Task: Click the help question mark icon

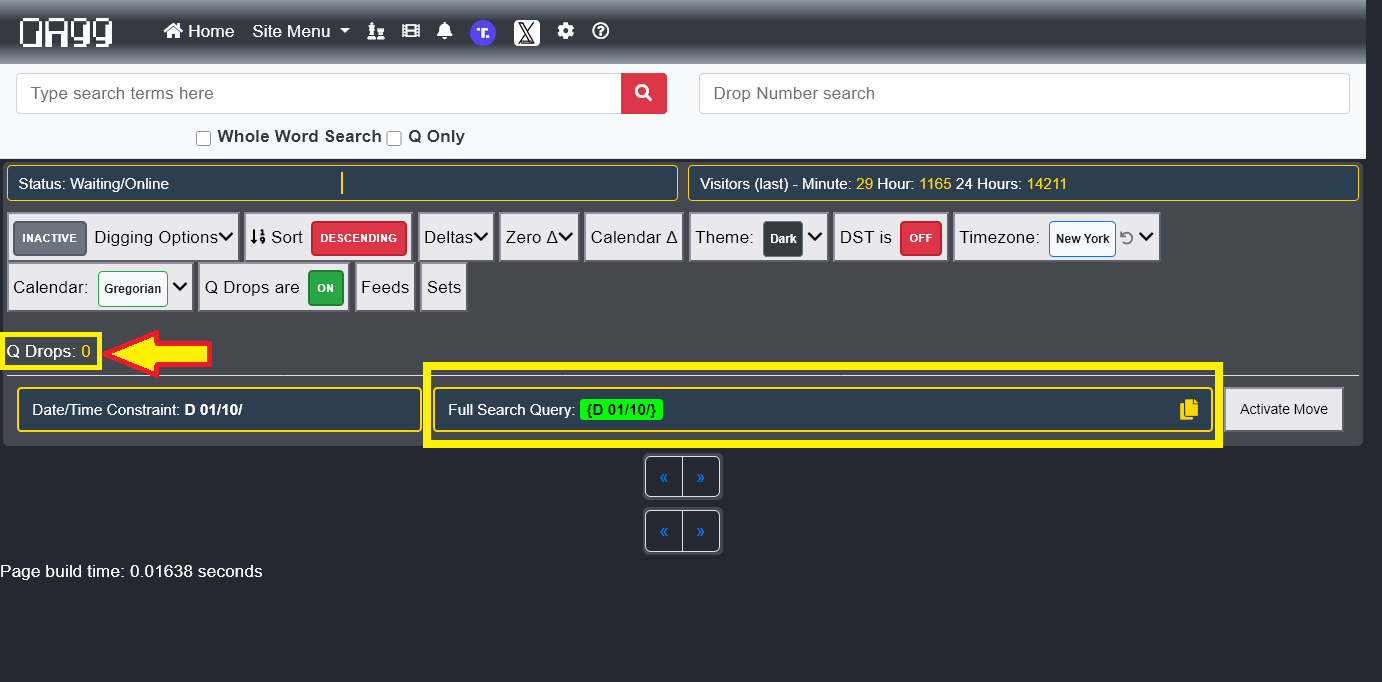Action: tap(601, 31)
